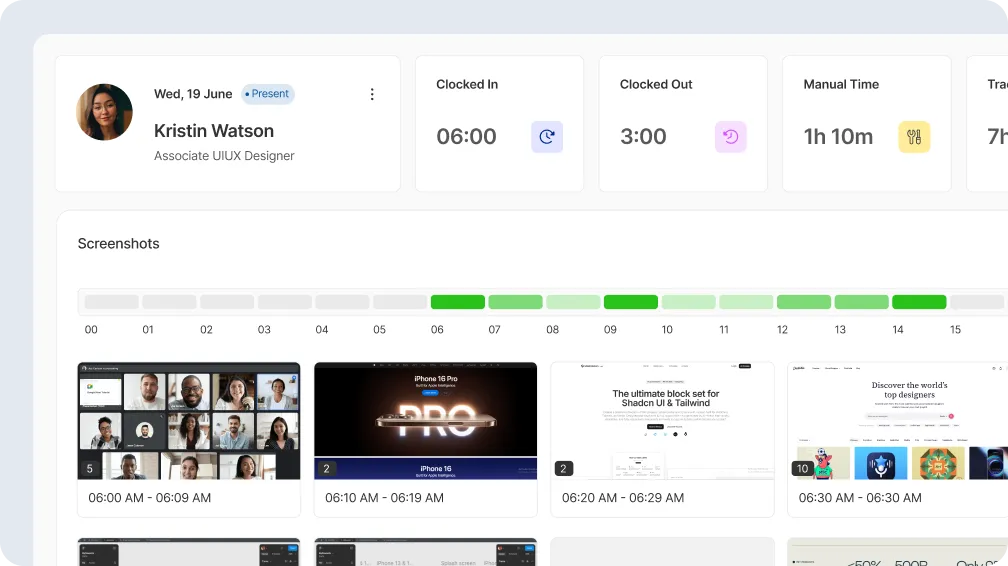The width and height of the screenshot is (1008, 566).
Task: Click the Clocked Out pink history icon
Action: (731, 137)
